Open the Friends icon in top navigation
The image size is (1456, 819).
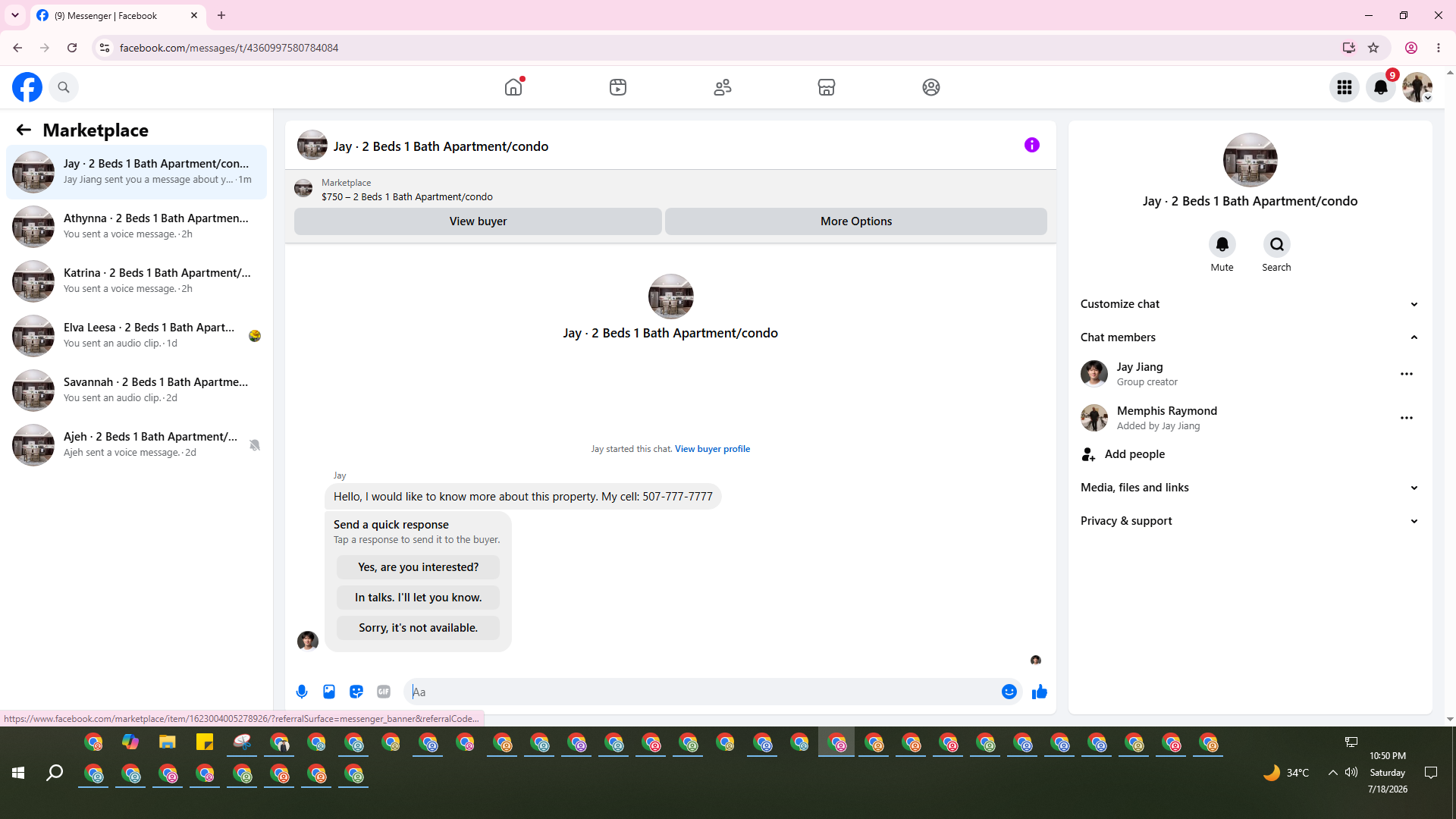tap(723, 87)
